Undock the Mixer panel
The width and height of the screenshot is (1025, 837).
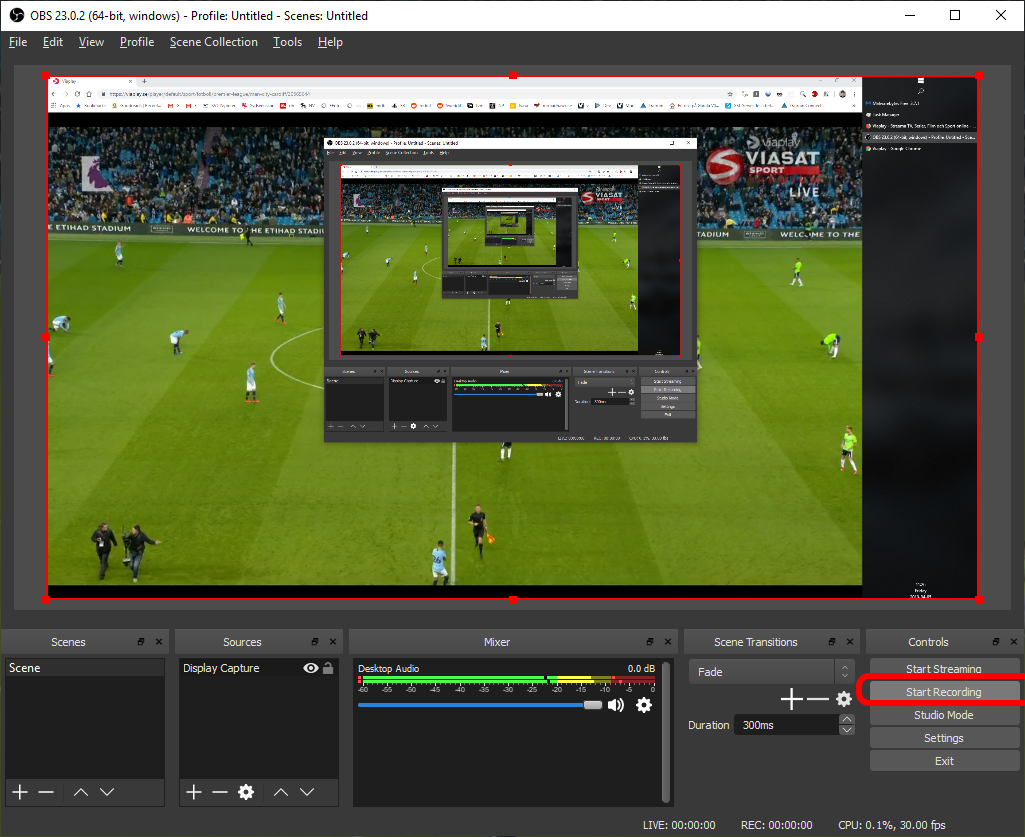click(650, 641)
